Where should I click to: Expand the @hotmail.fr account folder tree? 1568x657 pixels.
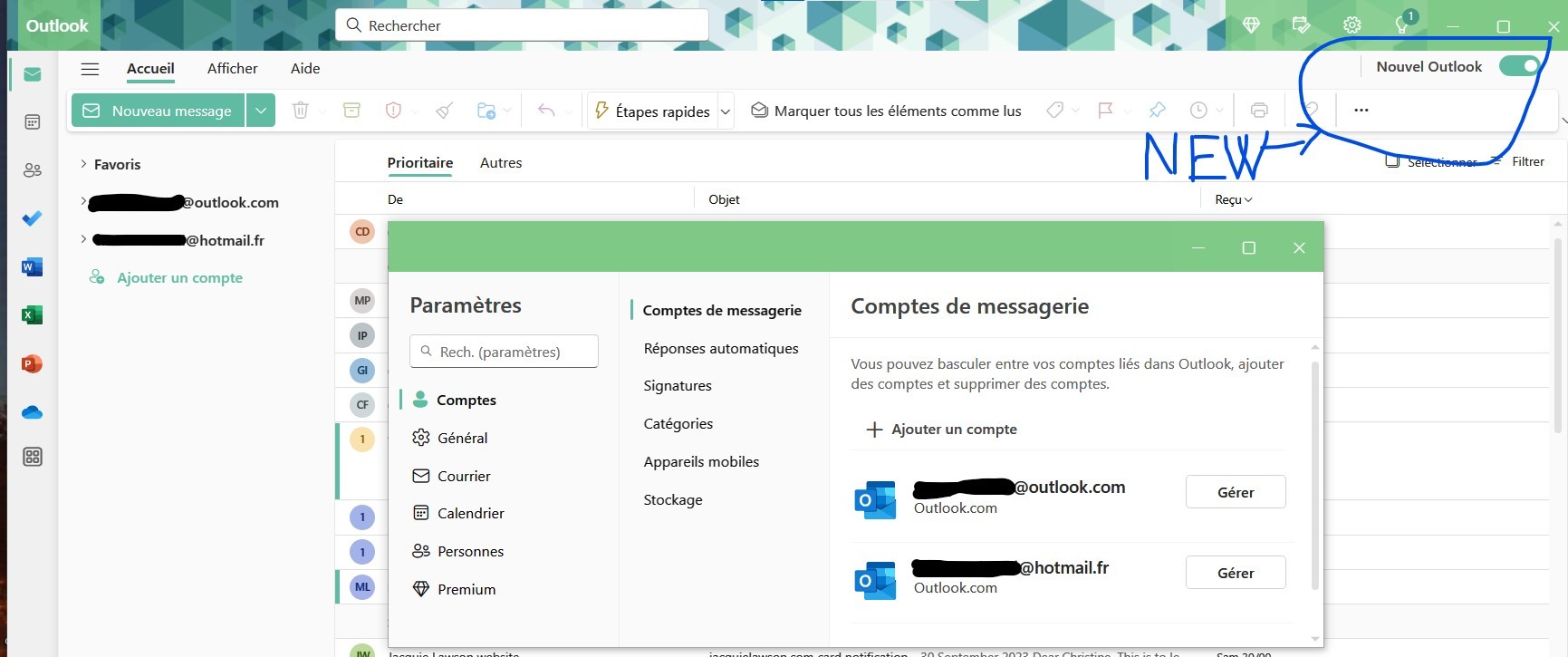click(83, 239)
